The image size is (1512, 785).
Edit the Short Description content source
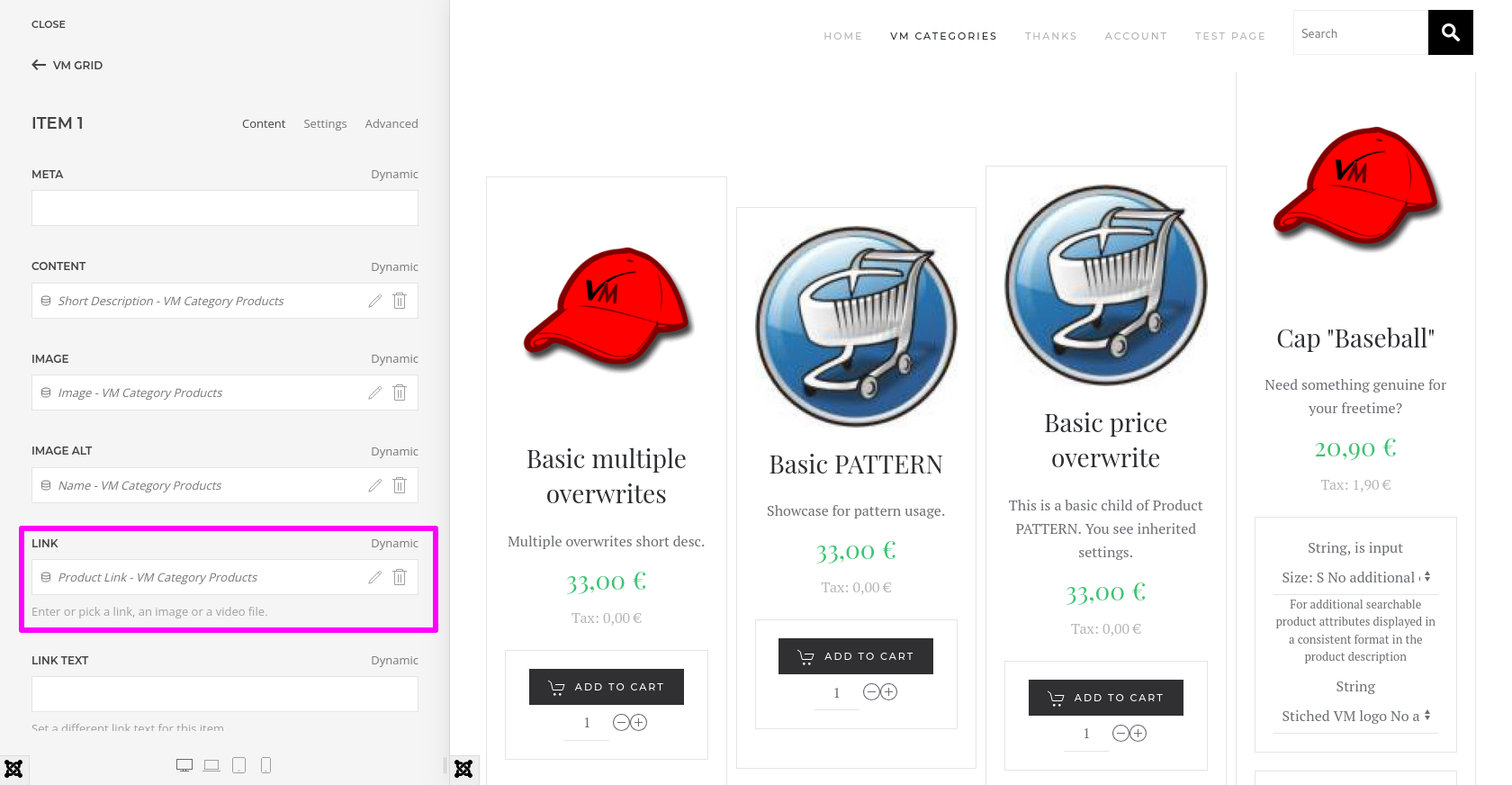[375, 301]
